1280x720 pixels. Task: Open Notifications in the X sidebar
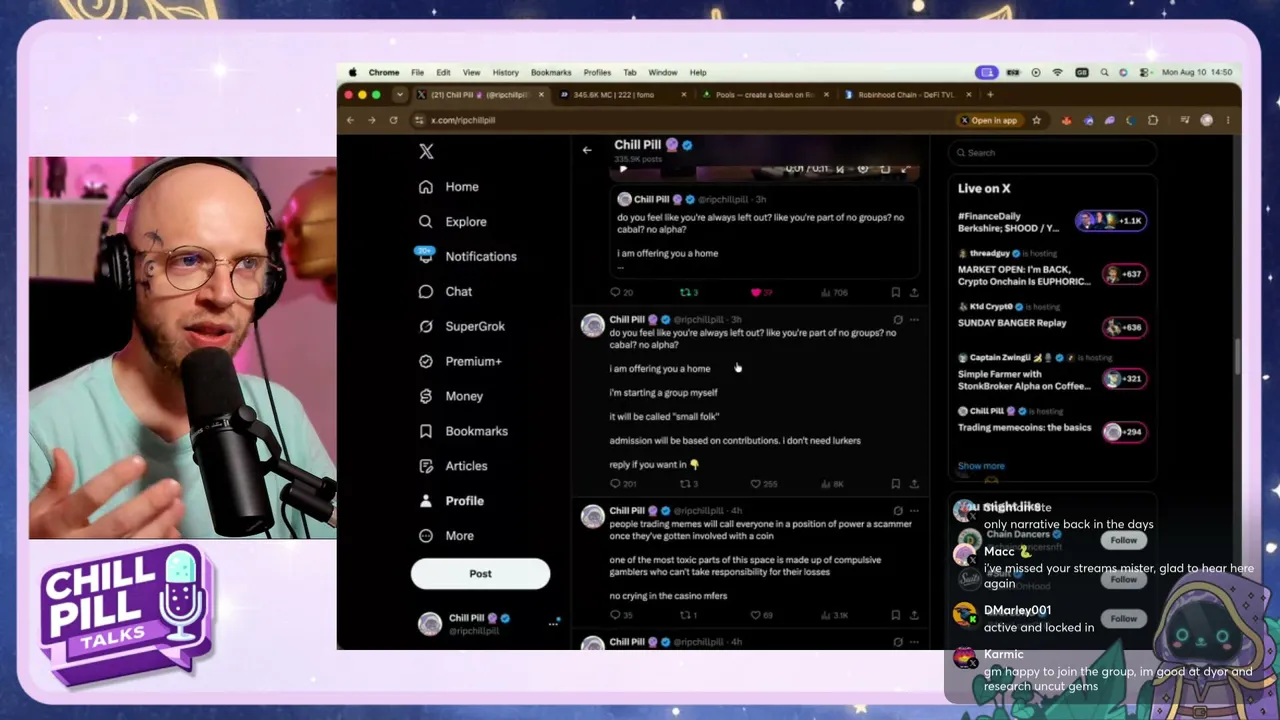pyautogui.click(x=467, y=256)
